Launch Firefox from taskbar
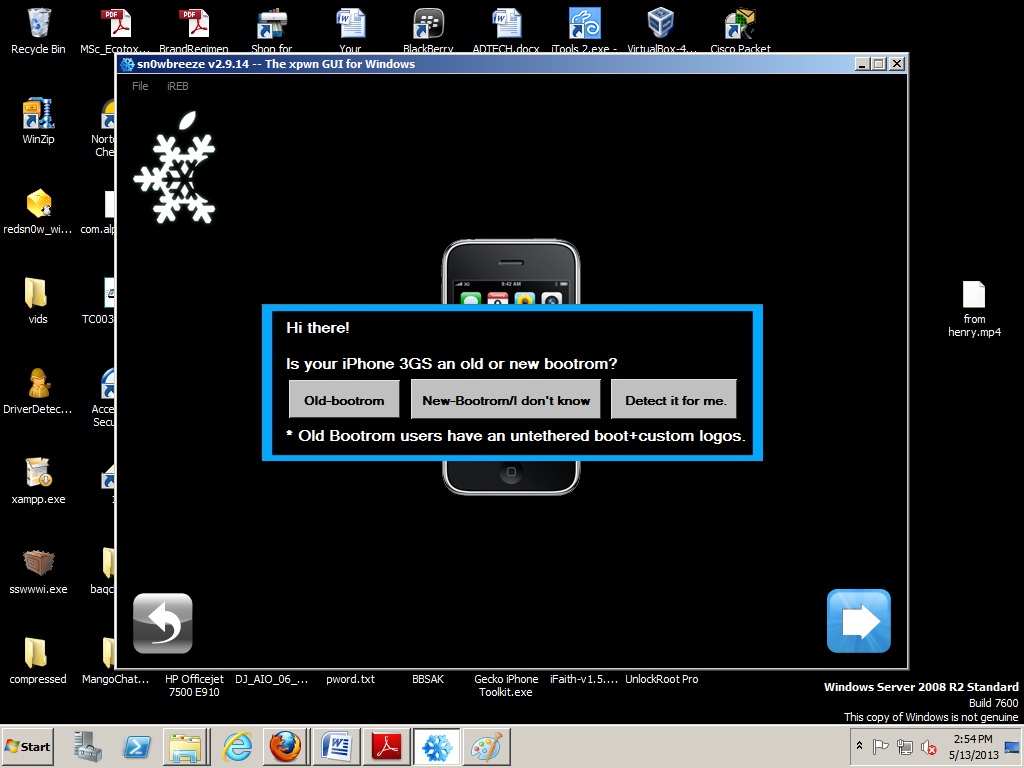The height and width of the screenshot is (768, 1024). pyautogui.click(x=285, y=746)
